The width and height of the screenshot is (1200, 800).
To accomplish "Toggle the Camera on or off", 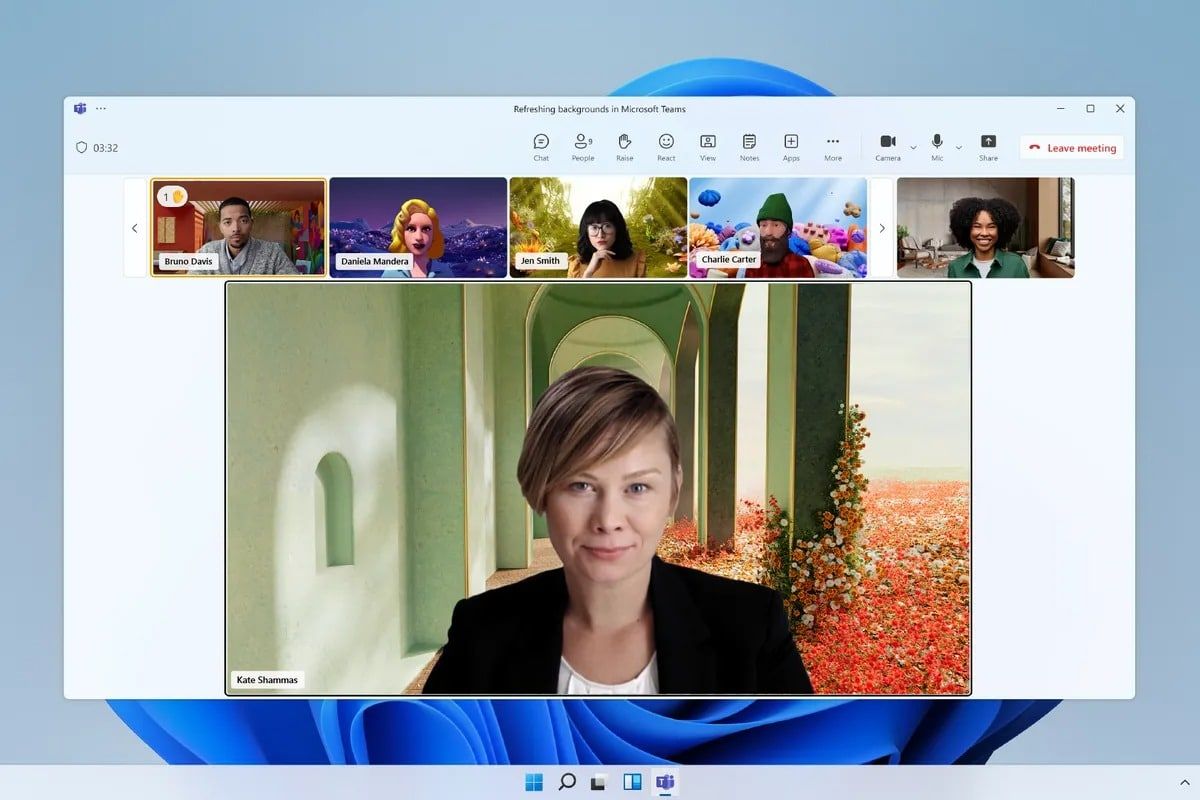I will pos(887,147).
